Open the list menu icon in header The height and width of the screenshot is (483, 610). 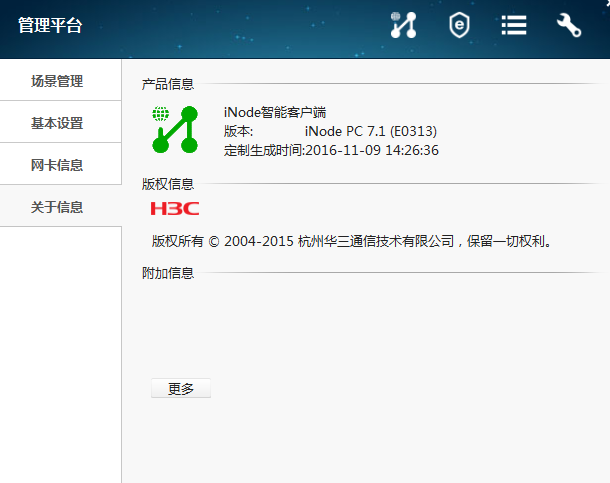514,25
